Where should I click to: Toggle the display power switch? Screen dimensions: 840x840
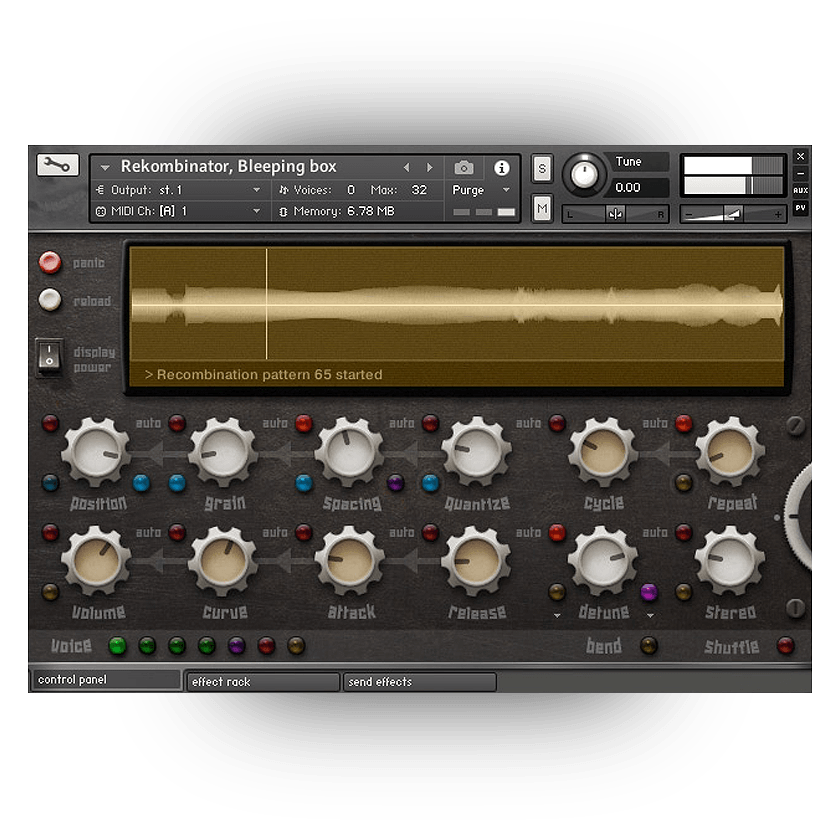(49, 356)
